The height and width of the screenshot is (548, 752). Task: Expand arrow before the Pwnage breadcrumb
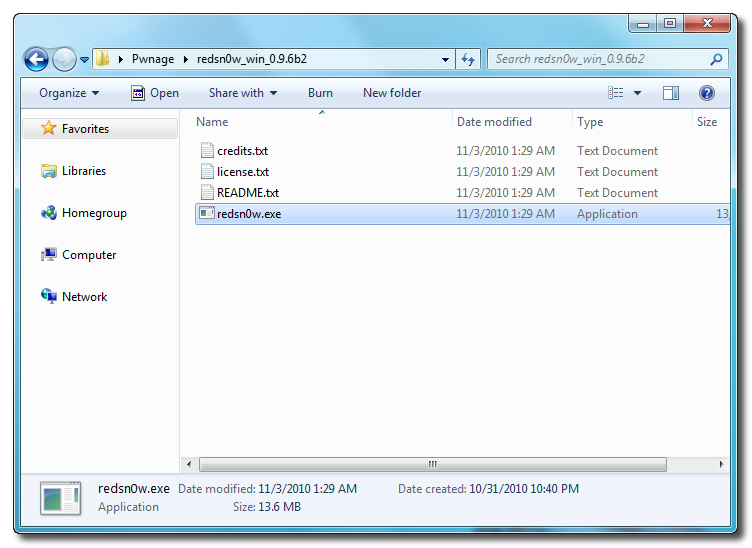click(120, 59)
